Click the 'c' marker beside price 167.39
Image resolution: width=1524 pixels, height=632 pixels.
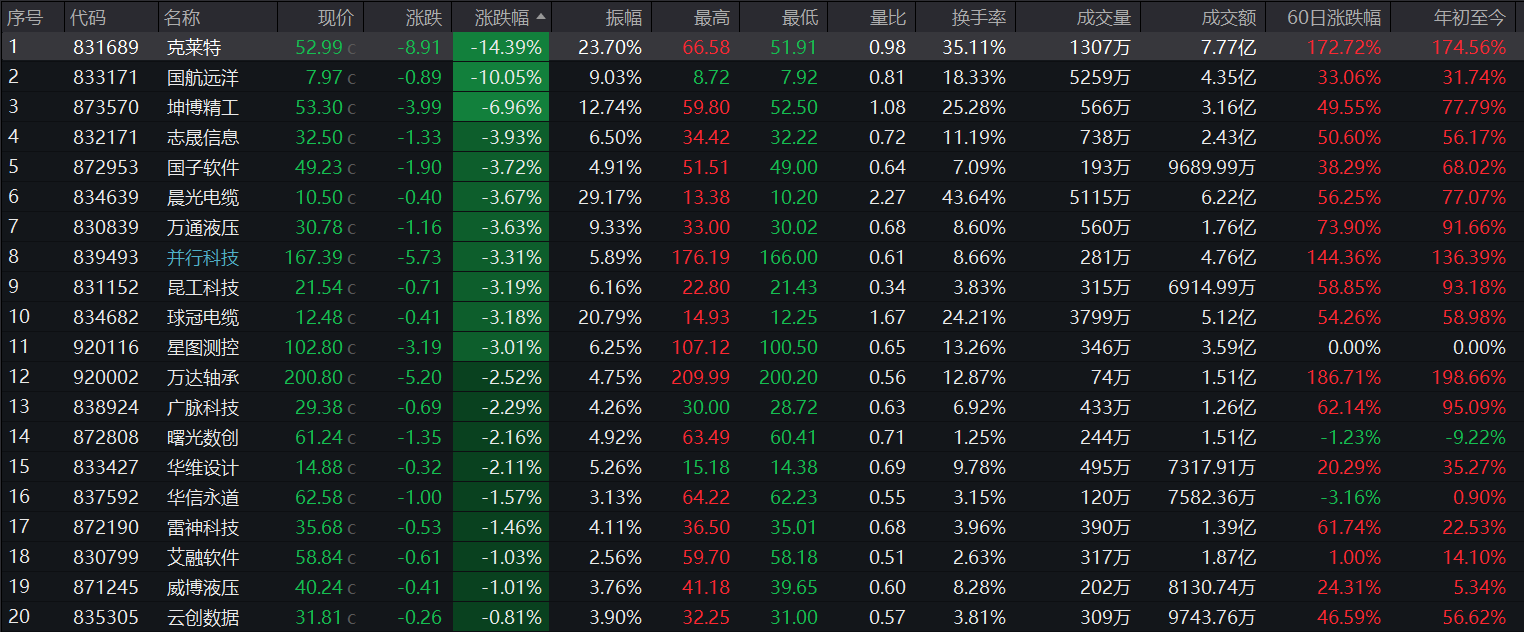(351, 258)
